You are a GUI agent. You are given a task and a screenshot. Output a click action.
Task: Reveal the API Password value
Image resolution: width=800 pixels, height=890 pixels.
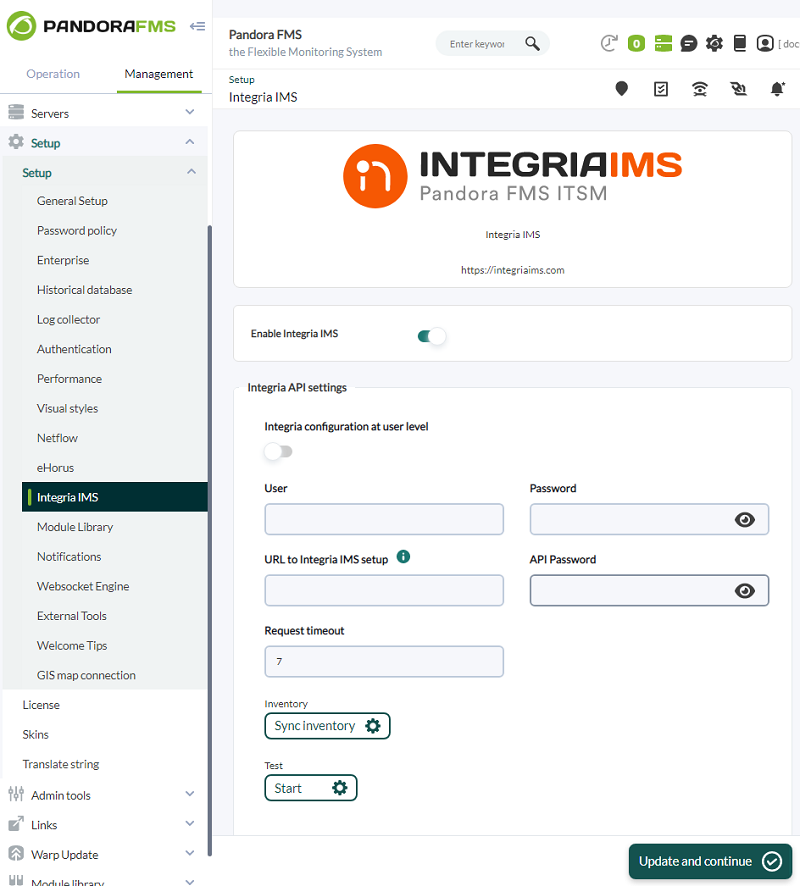point(744,591)
